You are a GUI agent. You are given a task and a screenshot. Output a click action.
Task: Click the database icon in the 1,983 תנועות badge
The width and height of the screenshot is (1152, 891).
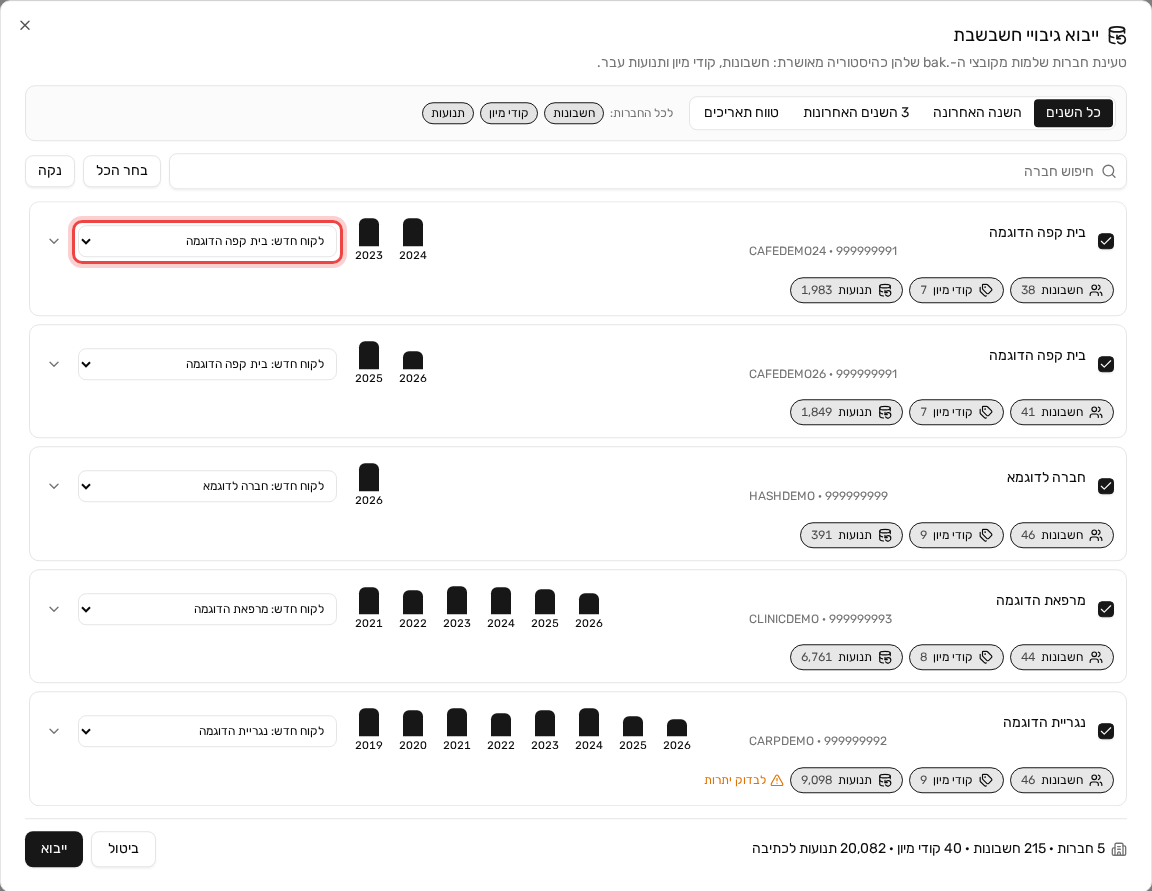tap(885, 290)
